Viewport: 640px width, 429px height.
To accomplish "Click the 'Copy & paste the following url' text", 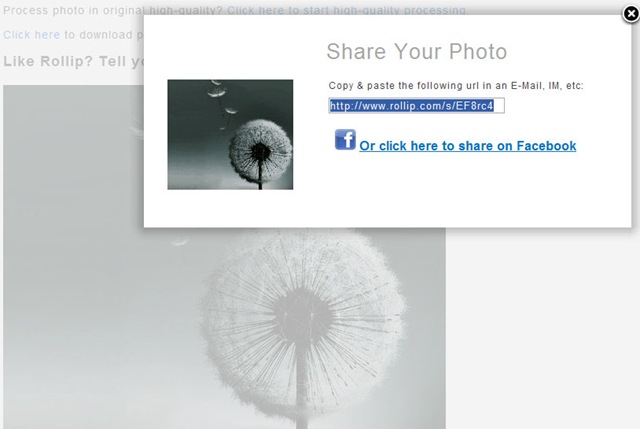I will 456,86.
